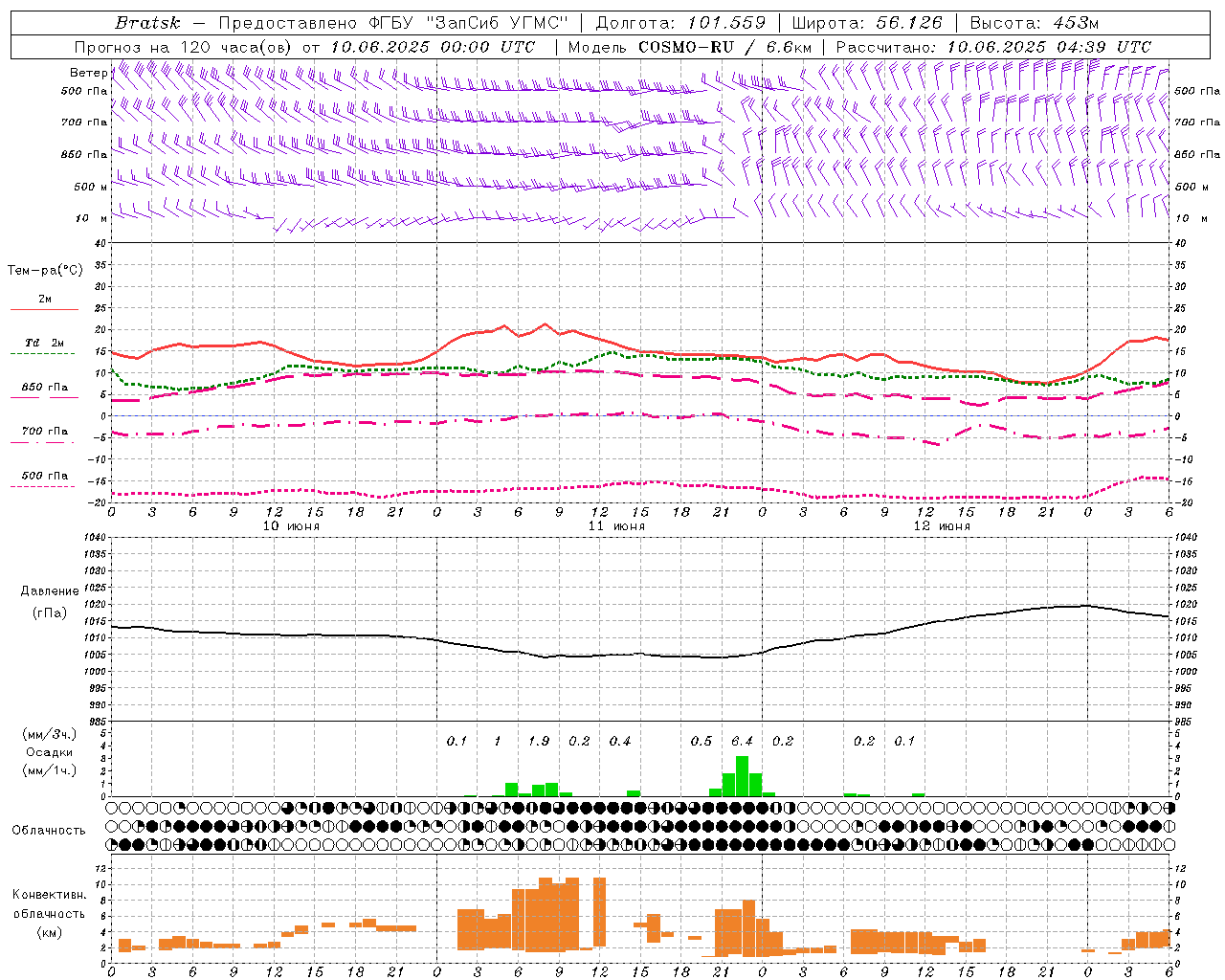Click the "(мм/1ч.)" precipitation unit label

click(49, 770)
